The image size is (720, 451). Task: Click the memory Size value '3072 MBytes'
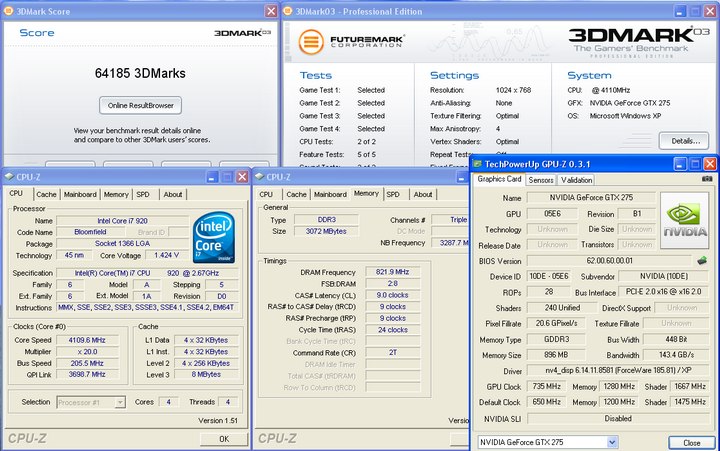326,231
